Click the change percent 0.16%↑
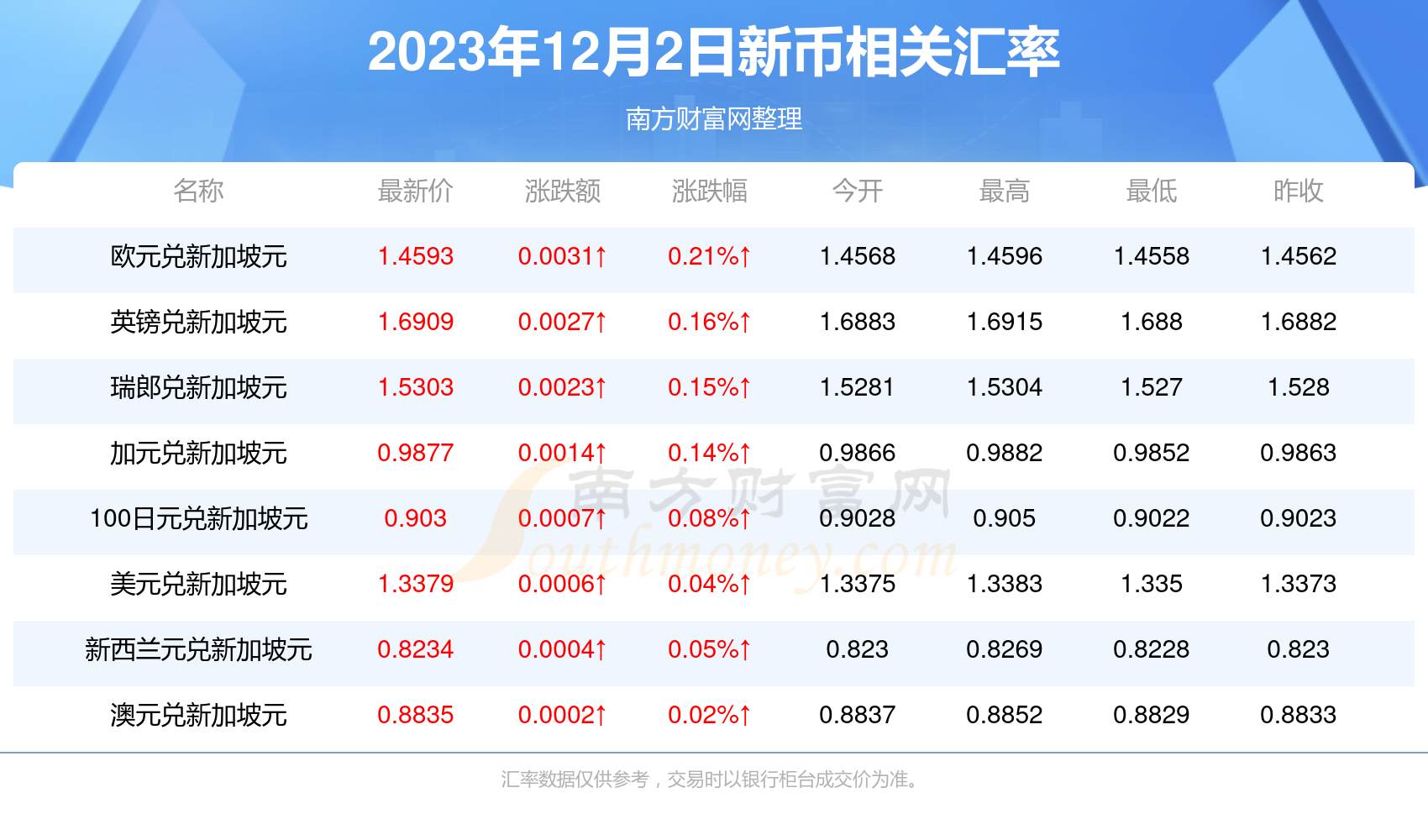Viewport: 1428px width, 840px height. (710, 322)
